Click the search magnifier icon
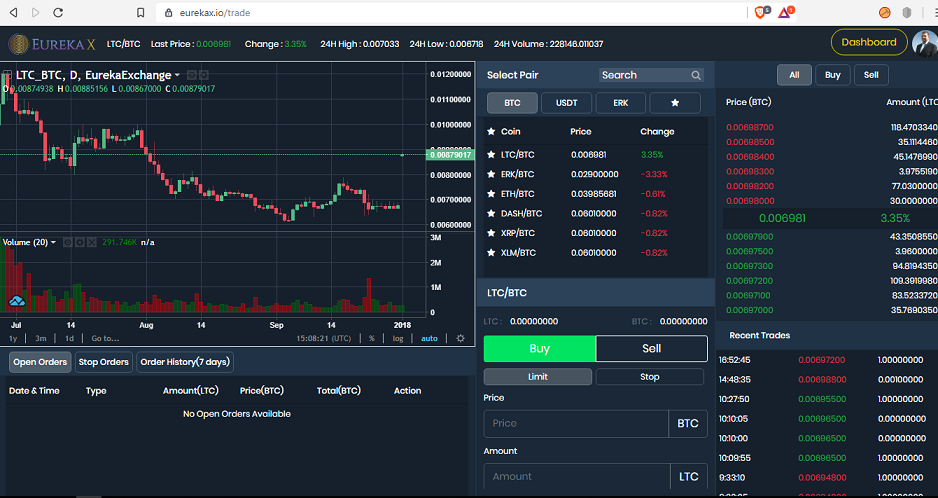 point(696,75)
